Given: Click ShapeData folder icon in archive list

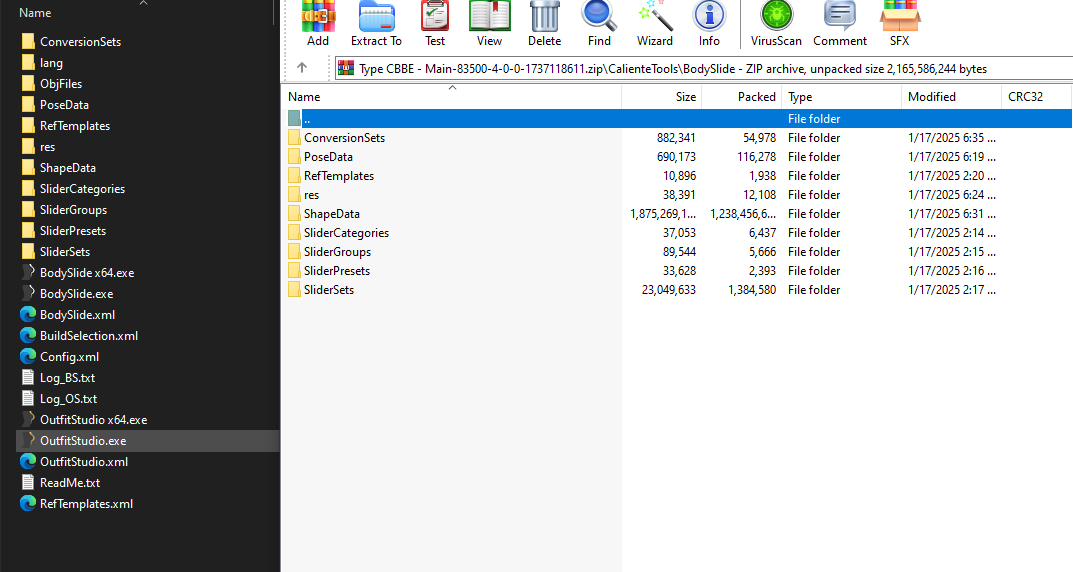Looking at the screenshot, I should point(294,213).
